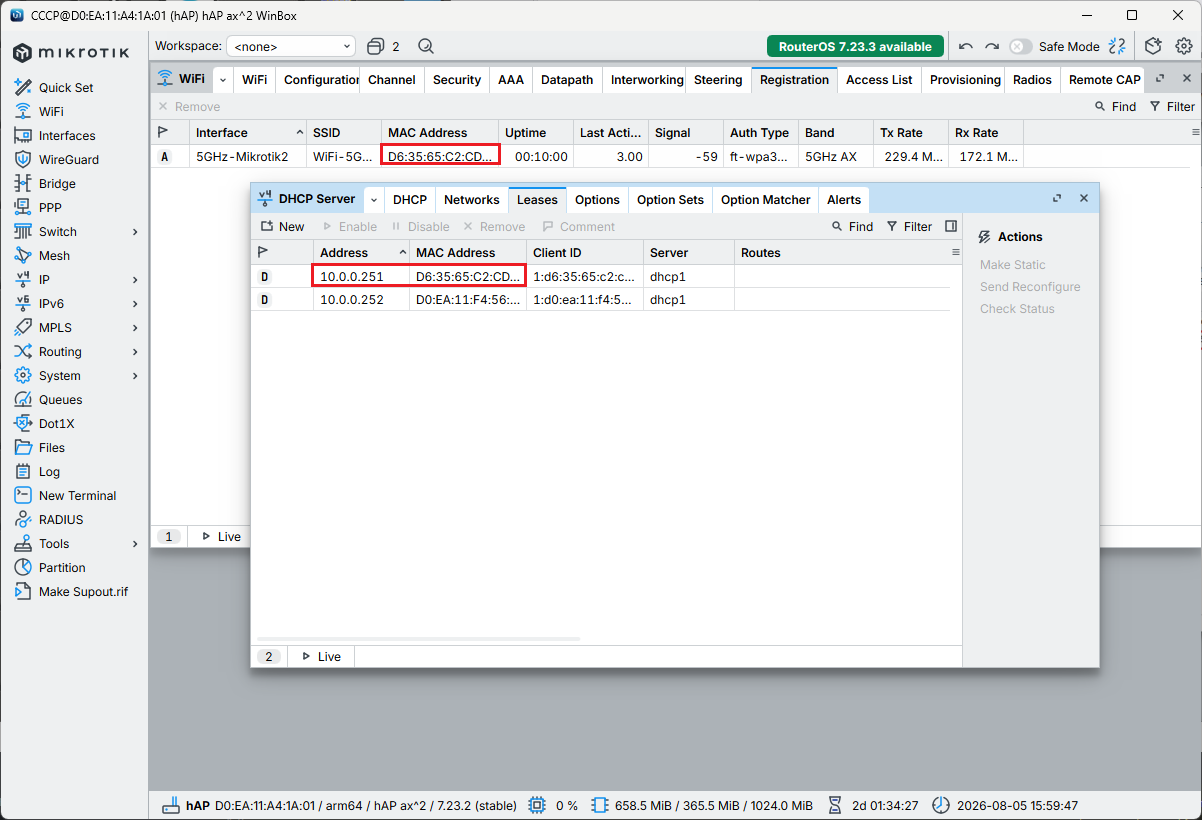Click the package icon next to settings gear

[x=1153, y=46]
